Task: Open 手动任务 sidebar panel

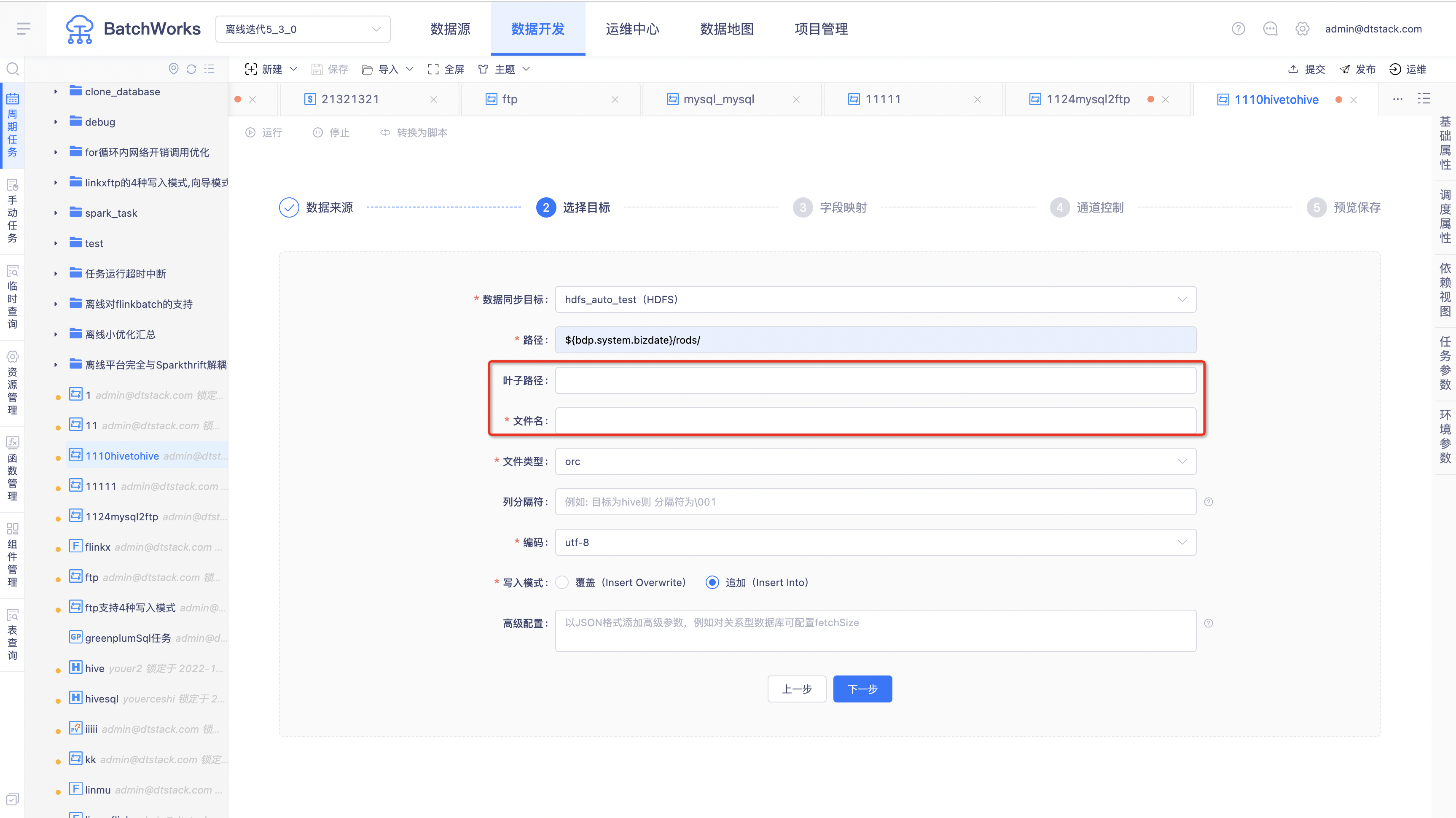Action: tap(12, 211)
